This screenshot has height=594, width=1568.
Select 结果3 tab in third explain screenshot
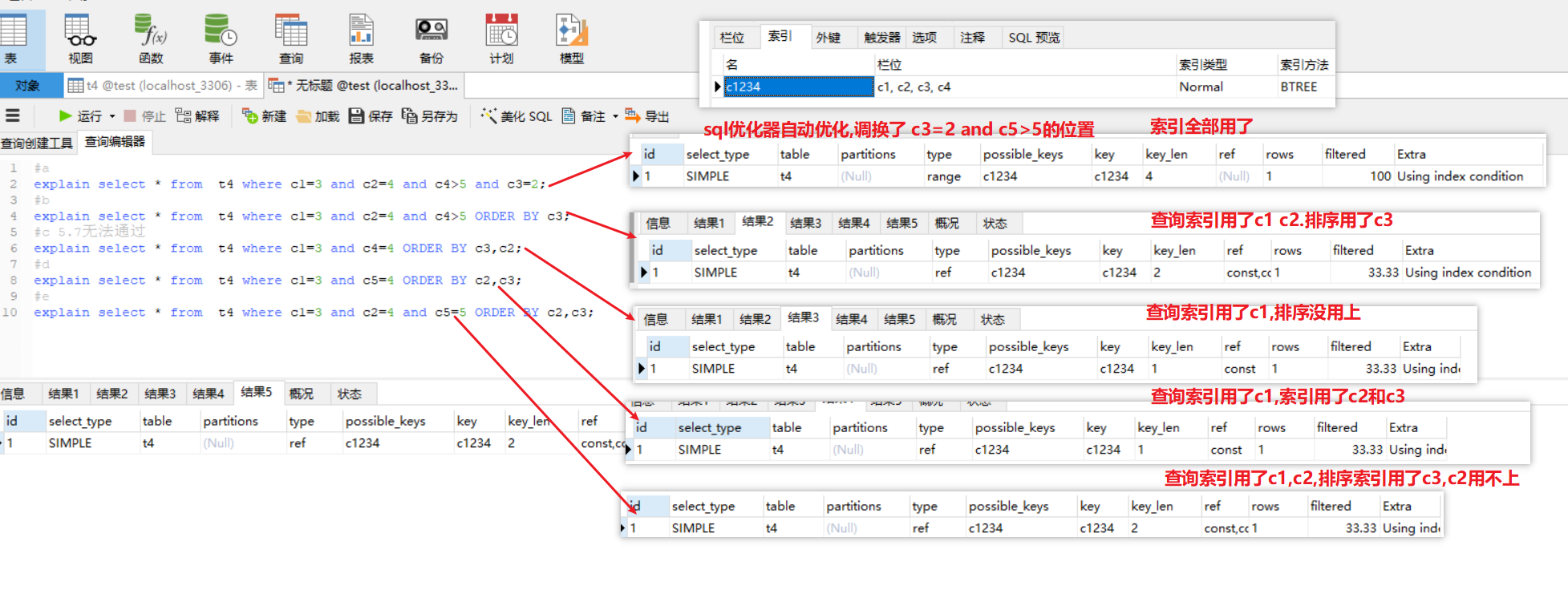[x=803, y=317]
